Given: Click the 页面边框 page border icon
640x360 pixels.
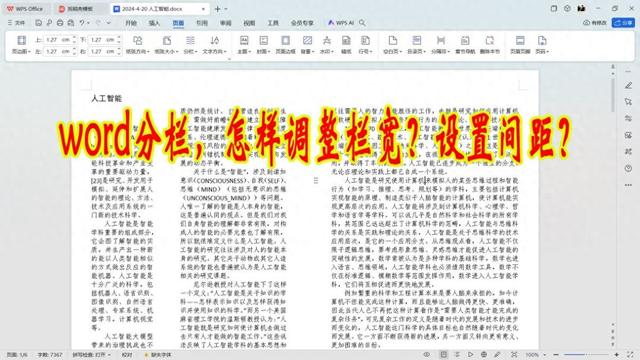Looking at the screenshot, I should point(285,45).
